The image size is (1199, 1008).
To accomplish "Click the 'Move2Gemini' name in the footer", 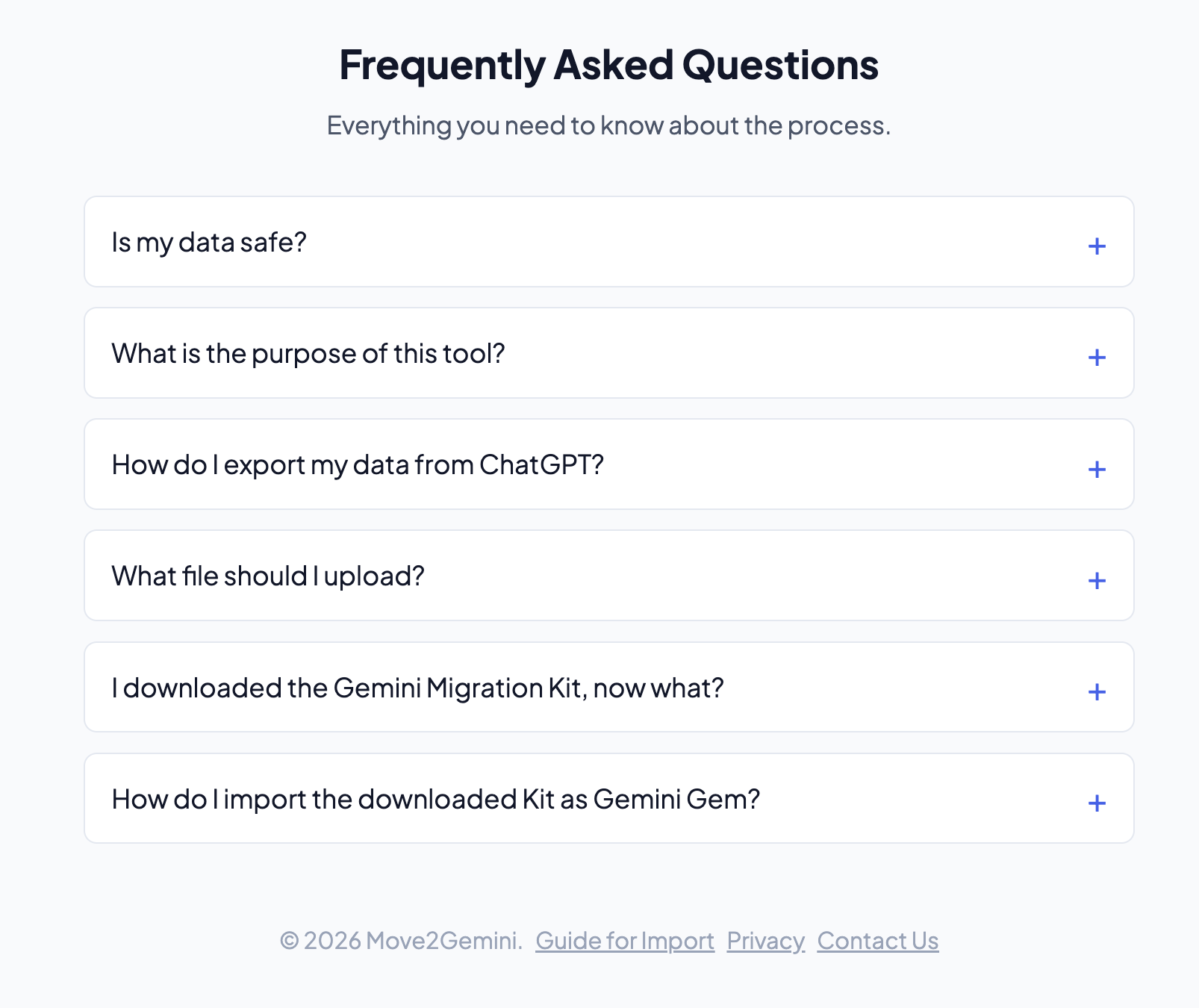I will [443, 941].
